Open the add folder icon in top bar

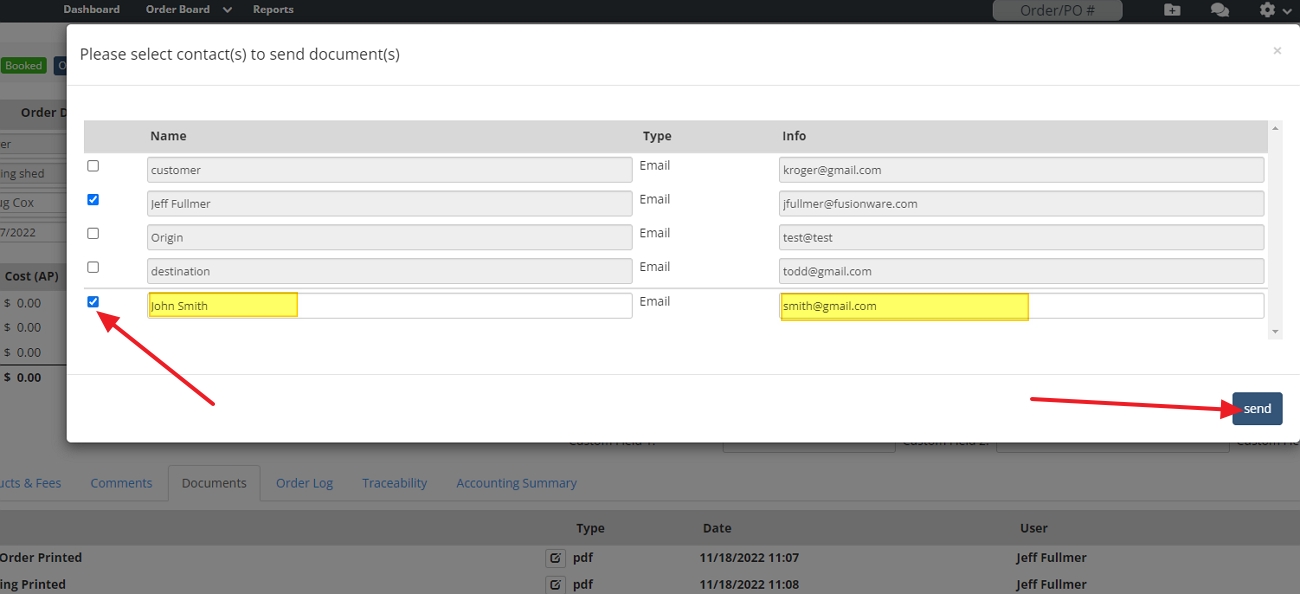(1170, 9)
